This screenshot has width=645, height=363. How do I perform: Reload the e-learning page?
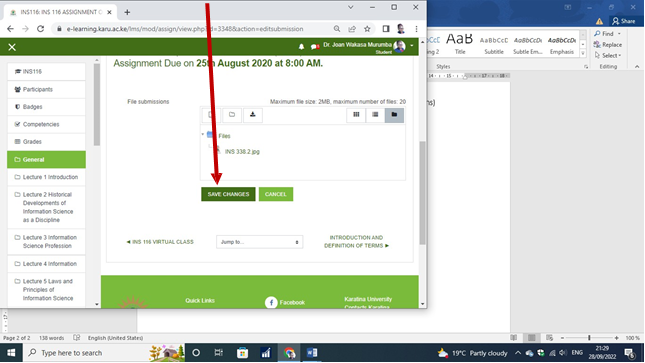pyautogui.click(x=40, y=29)
